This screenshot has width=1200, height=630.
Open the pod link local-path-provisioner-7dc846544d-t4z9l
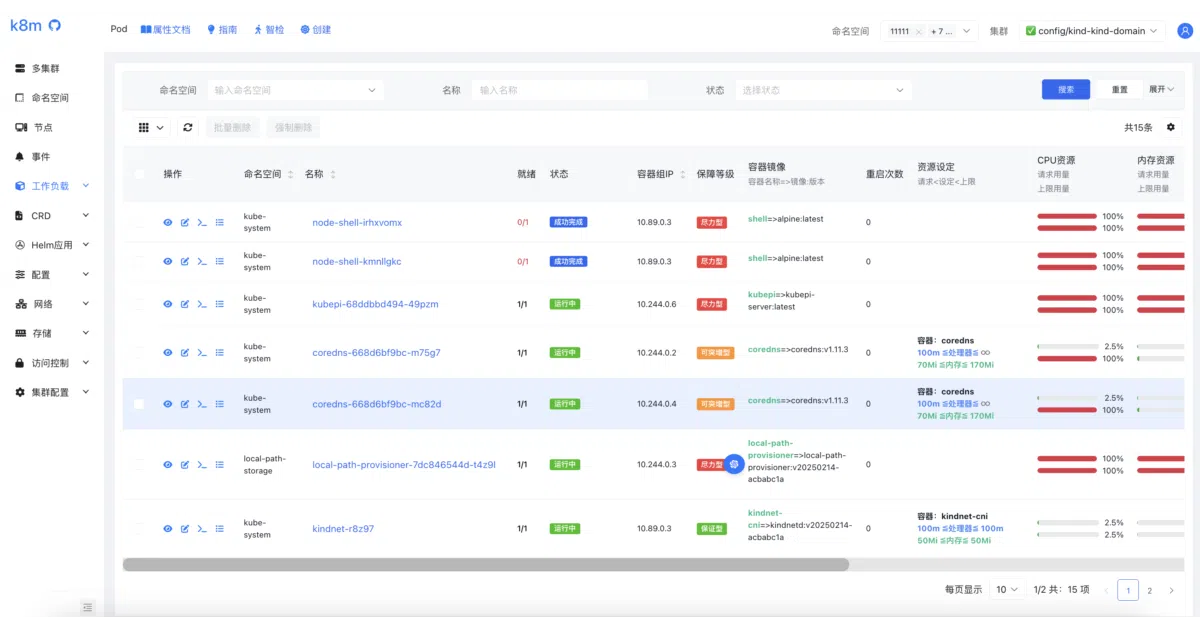click(x=404, y=464)
